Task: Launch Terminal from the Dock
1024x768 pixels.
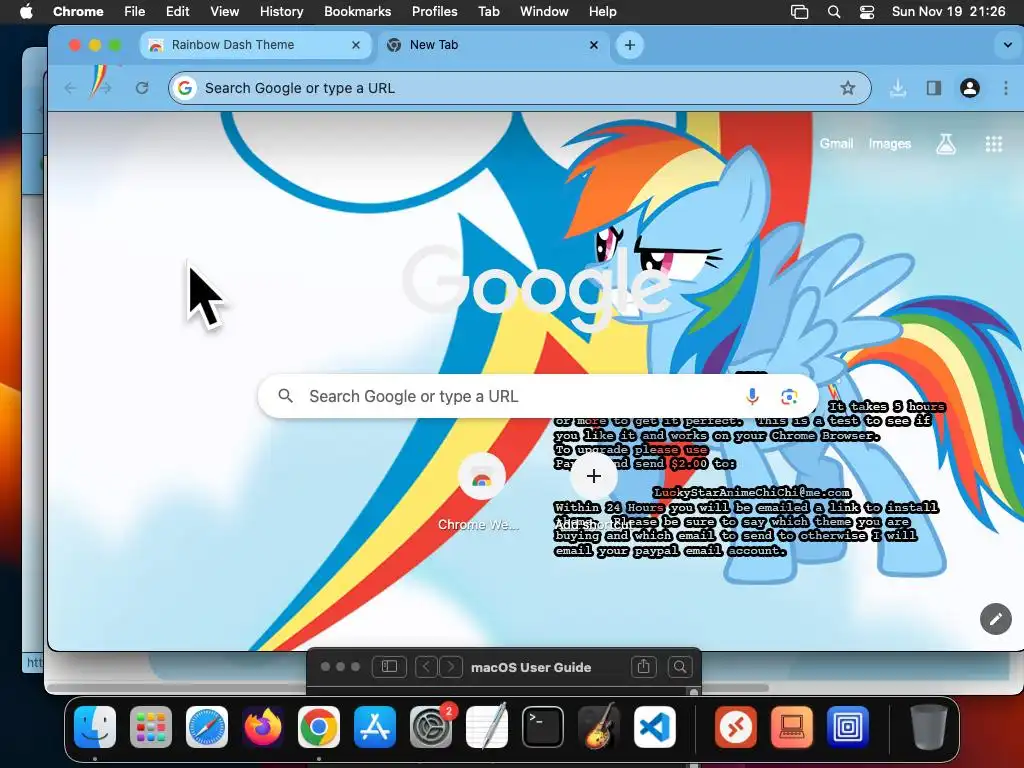Action: [x=543, y=727]
